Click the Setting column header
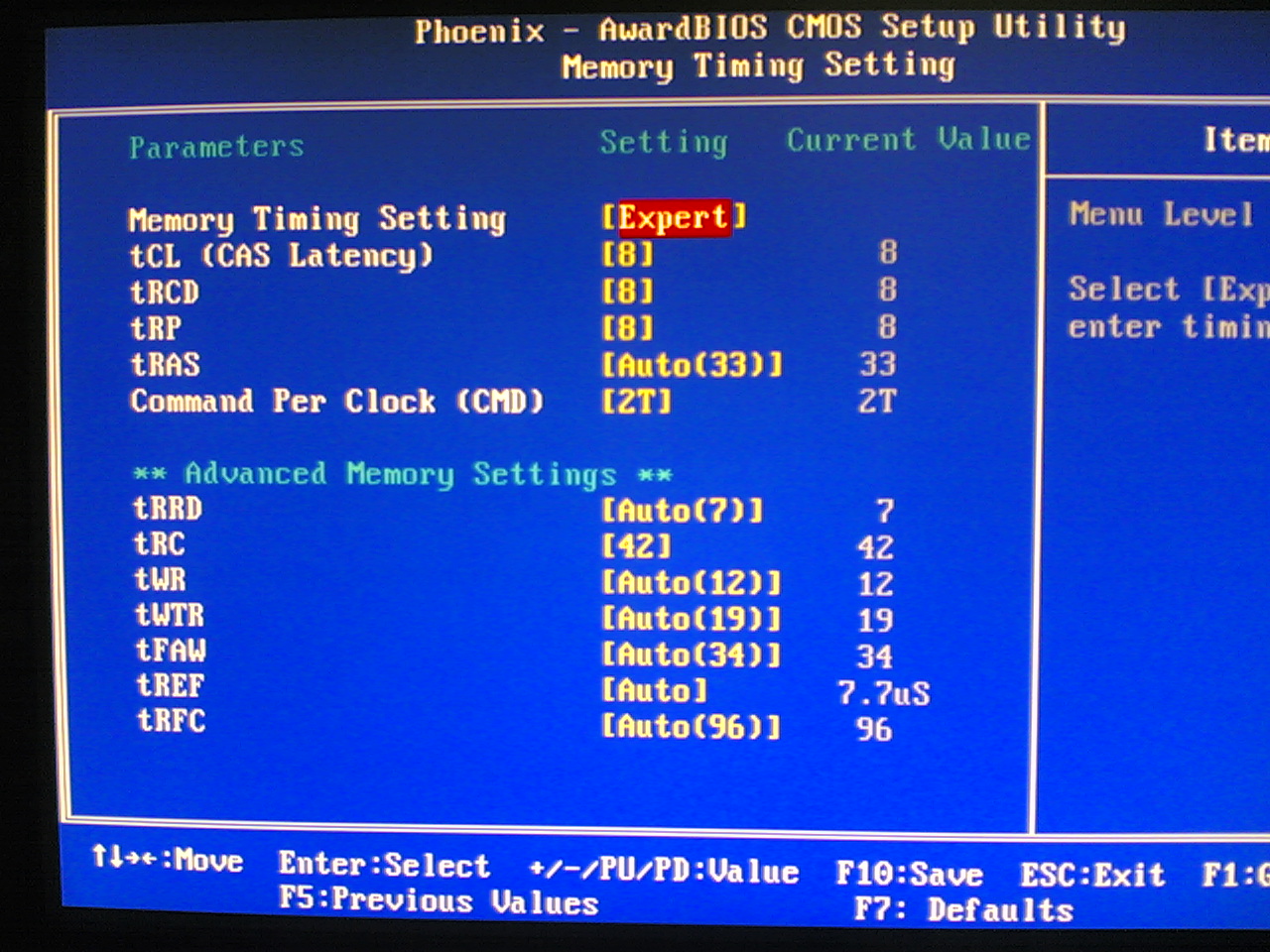This screenshot has width=1270, height=952. 664,143
